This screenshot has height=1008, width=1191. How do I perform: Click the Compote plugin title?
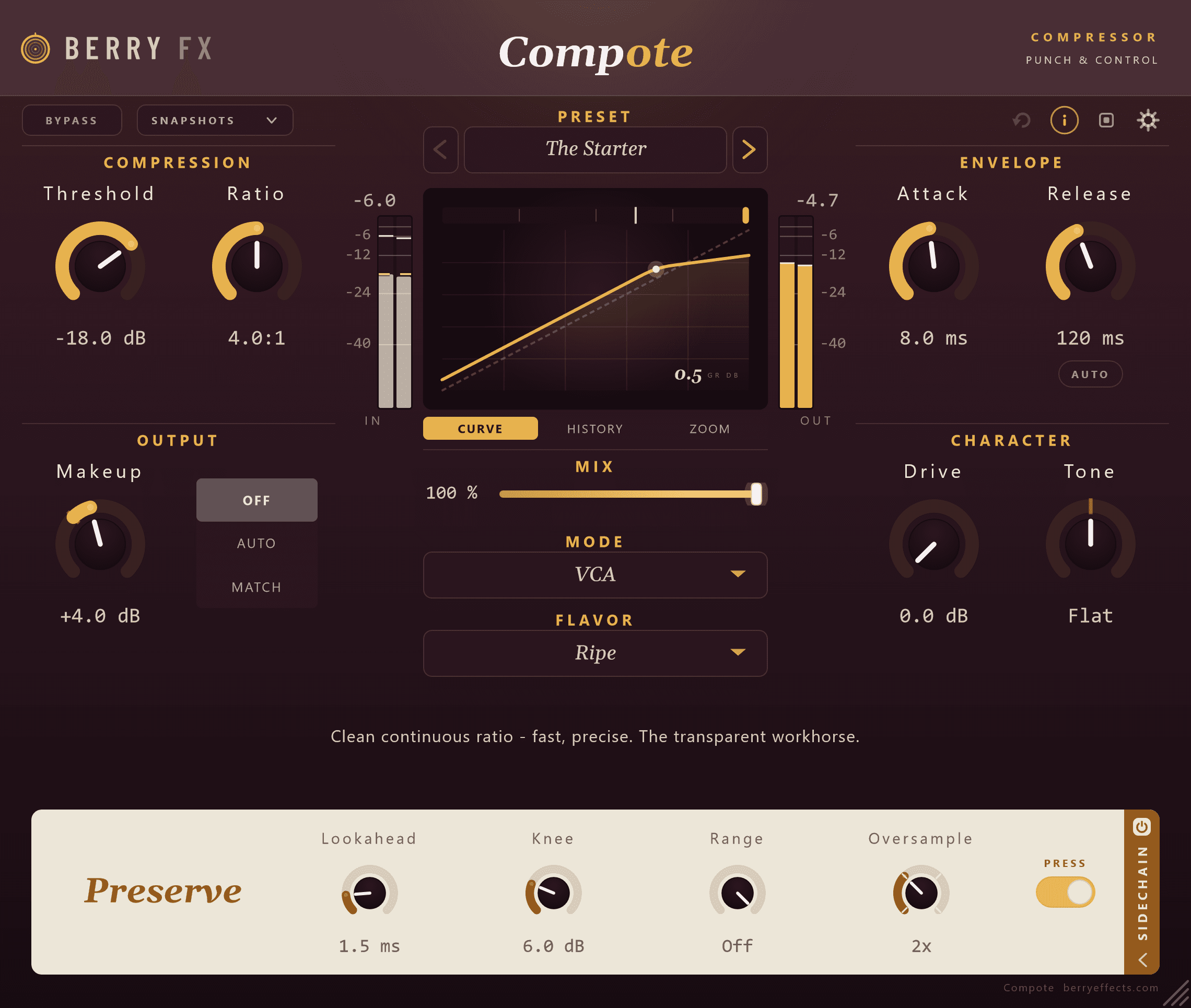595,53
